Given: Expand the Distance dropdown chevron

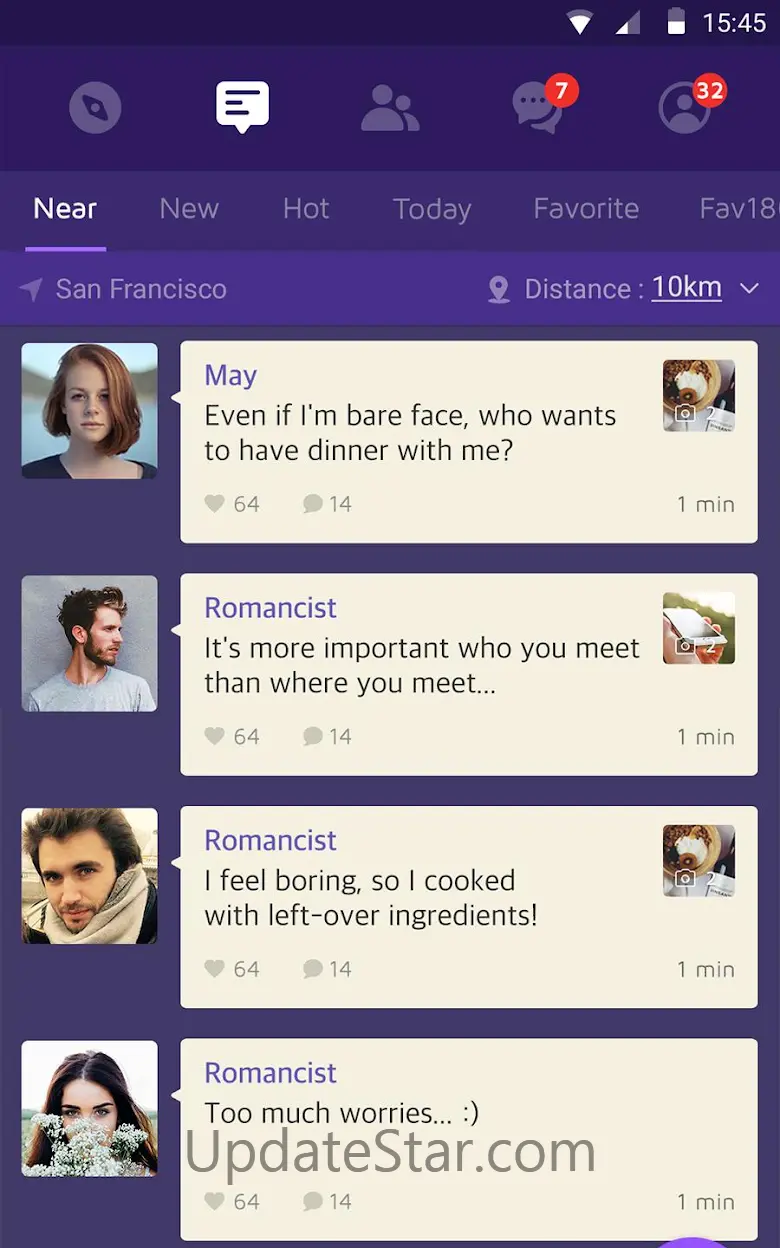Looking at the screenshot, I should coord(749,289).
